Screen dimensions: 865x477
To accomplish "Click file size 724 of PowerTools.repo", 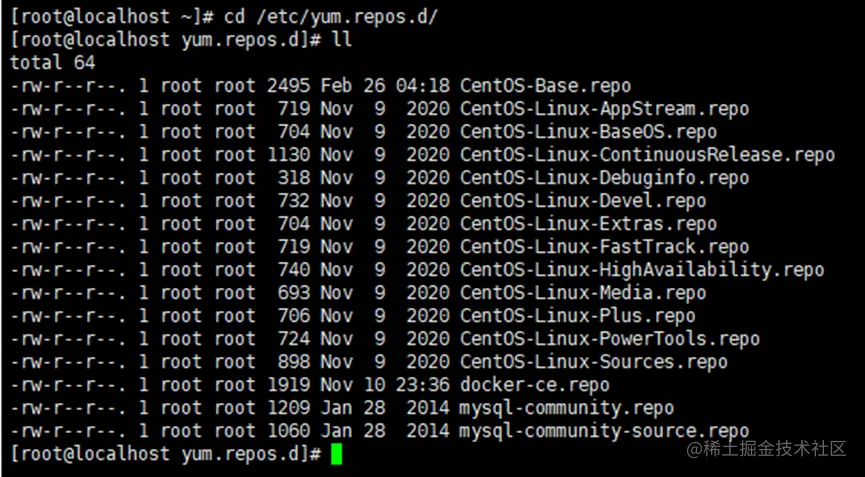I will coord(294,339).
